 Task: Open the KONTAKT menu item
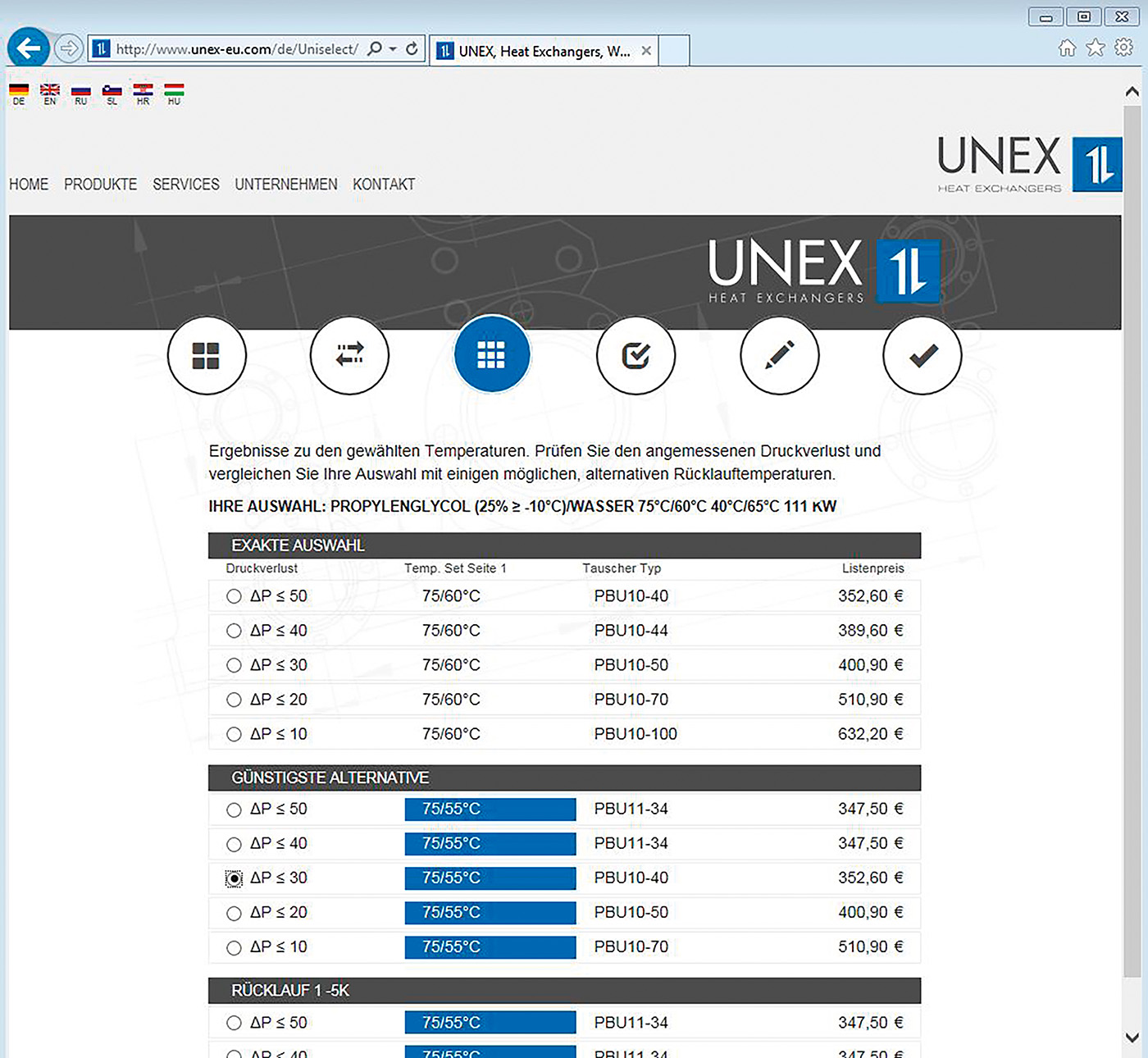[384, 185]
